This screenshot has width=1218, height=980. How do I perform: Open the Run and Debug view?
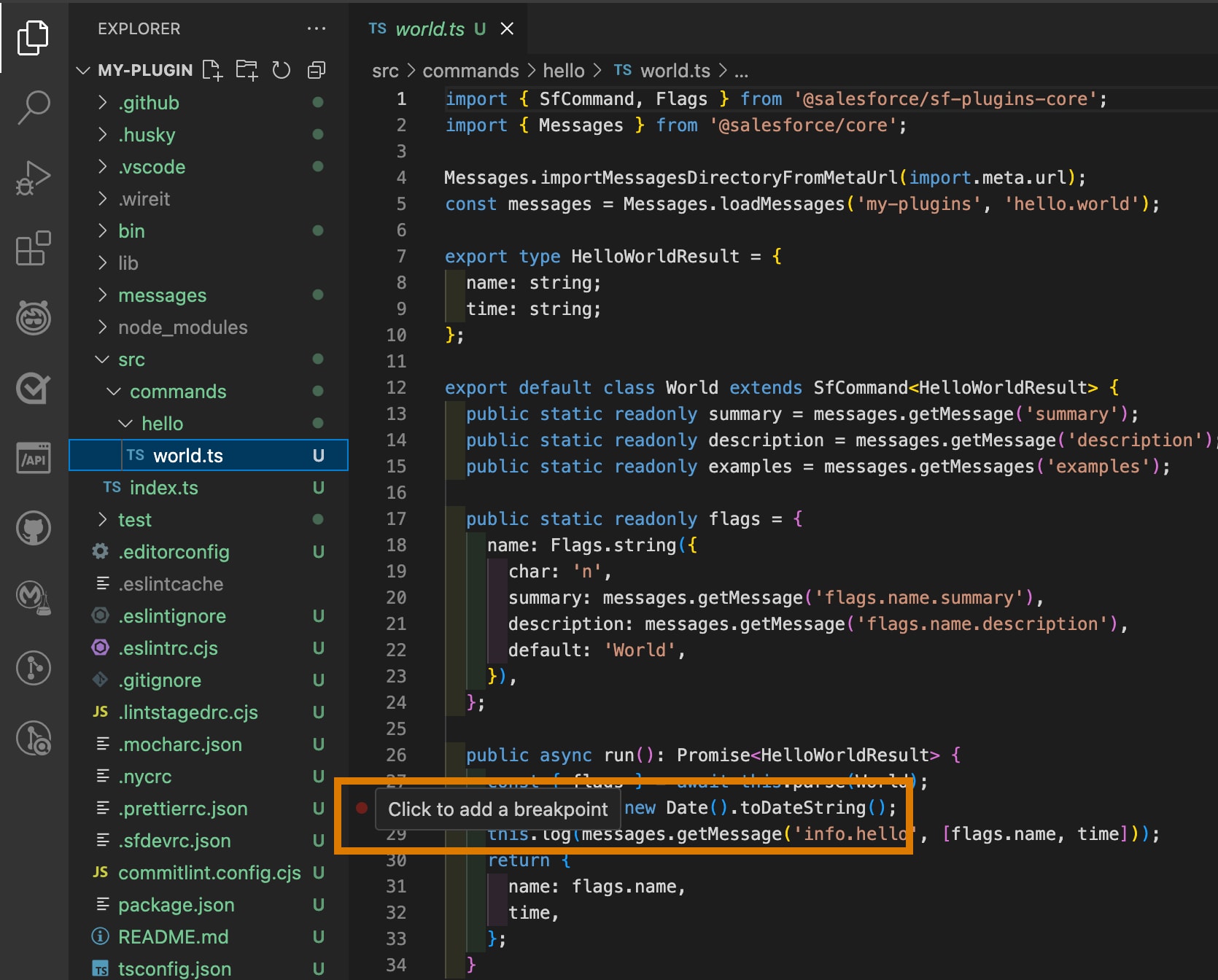(x=33, y=178)
